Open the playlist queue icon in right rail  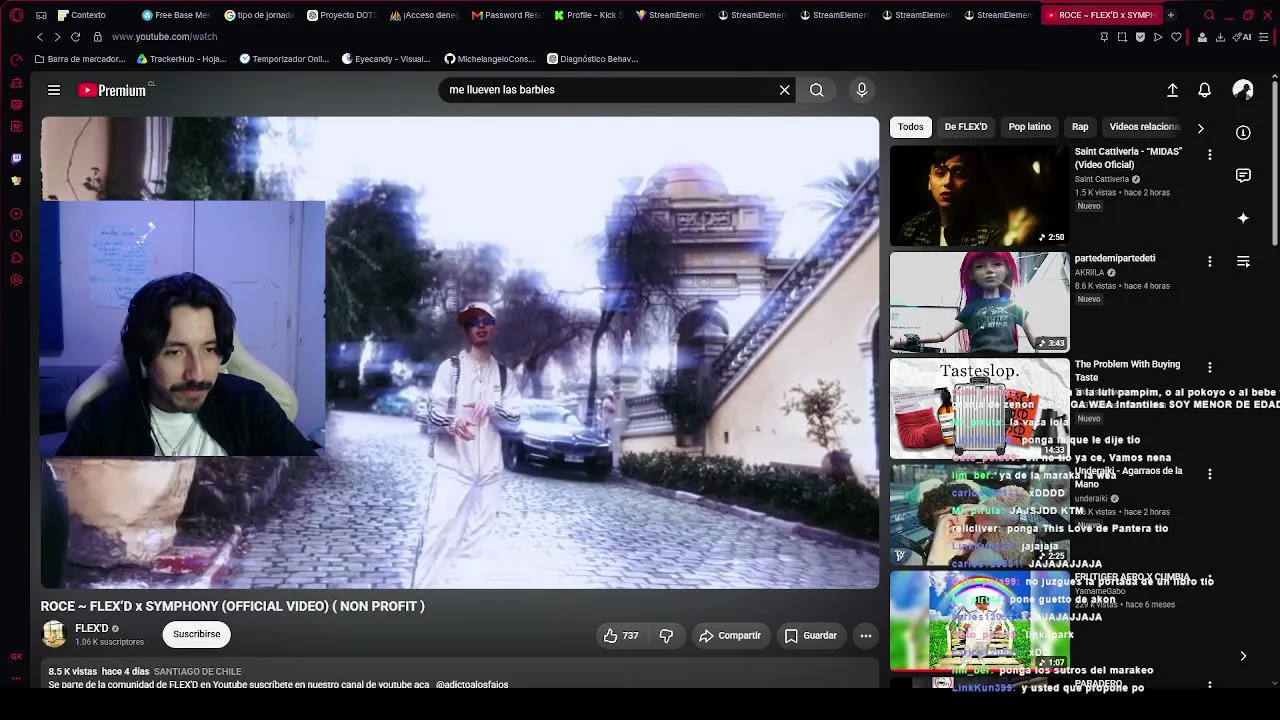(1243, 262)
